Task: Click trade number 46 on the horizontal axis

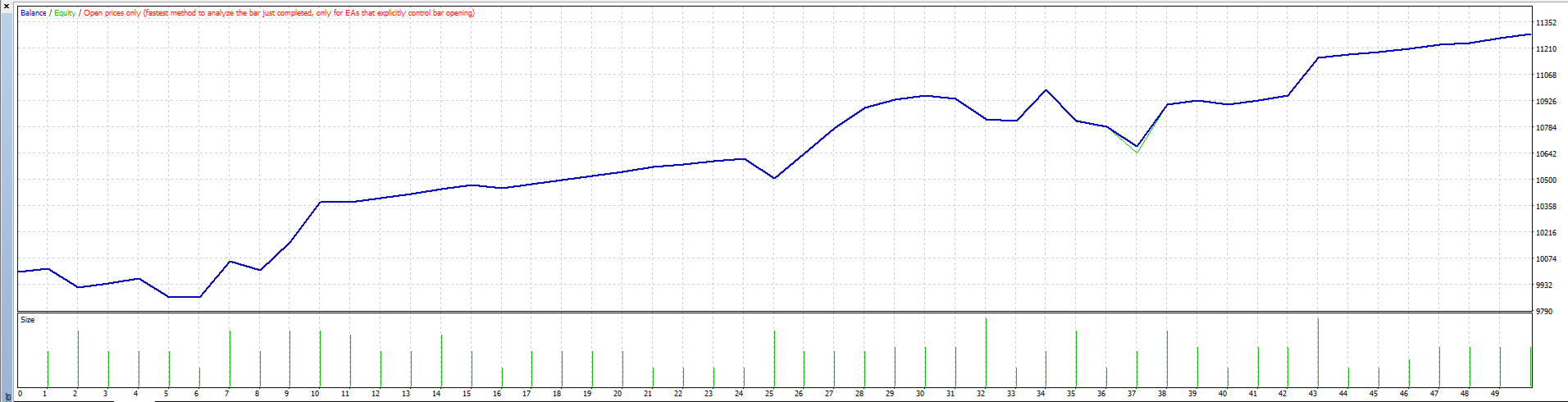Action: click(x=1404, y=394)
